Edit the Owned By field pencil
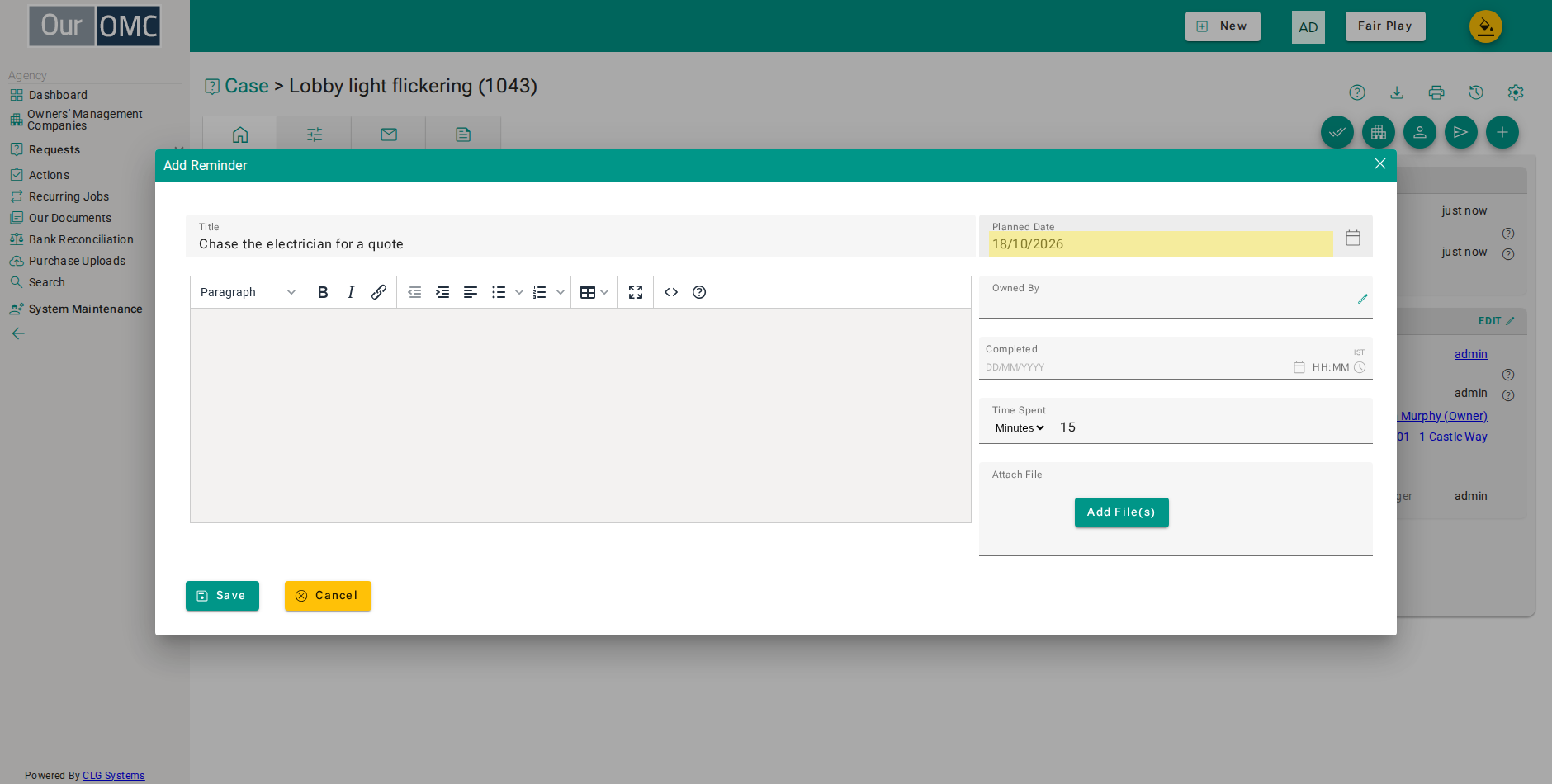 tap(1363, 299)
